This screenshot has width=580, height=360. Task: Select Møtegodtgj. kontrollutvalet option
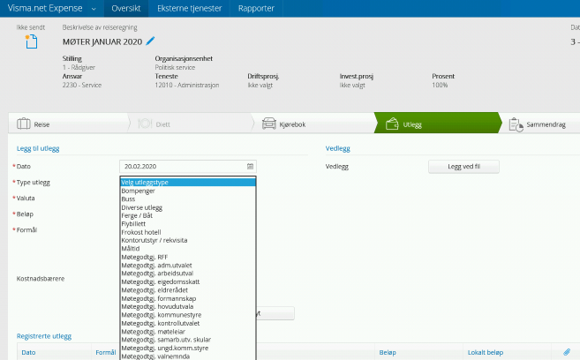pyautogui.click(x=188, y=323)
